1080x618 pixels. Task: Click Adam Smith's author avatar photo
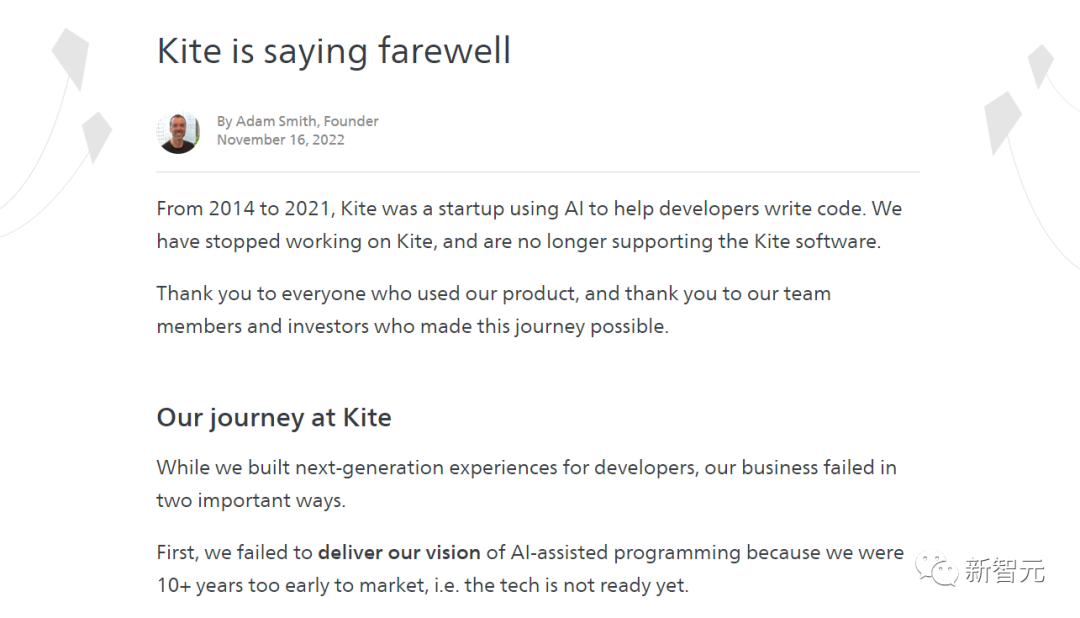179,132
